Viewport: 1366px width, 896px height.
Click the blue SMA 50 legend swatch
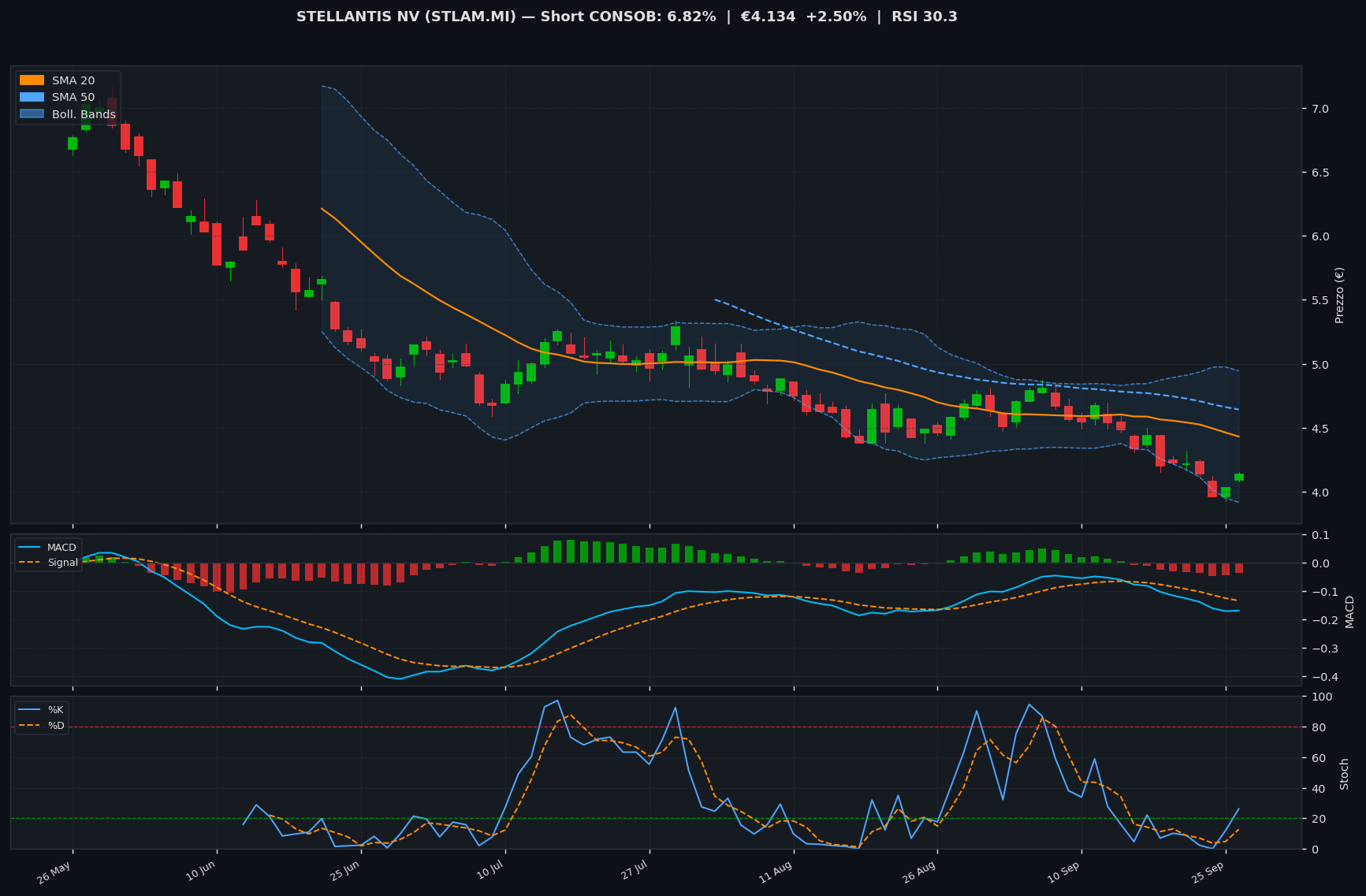(x=32, y=98)
